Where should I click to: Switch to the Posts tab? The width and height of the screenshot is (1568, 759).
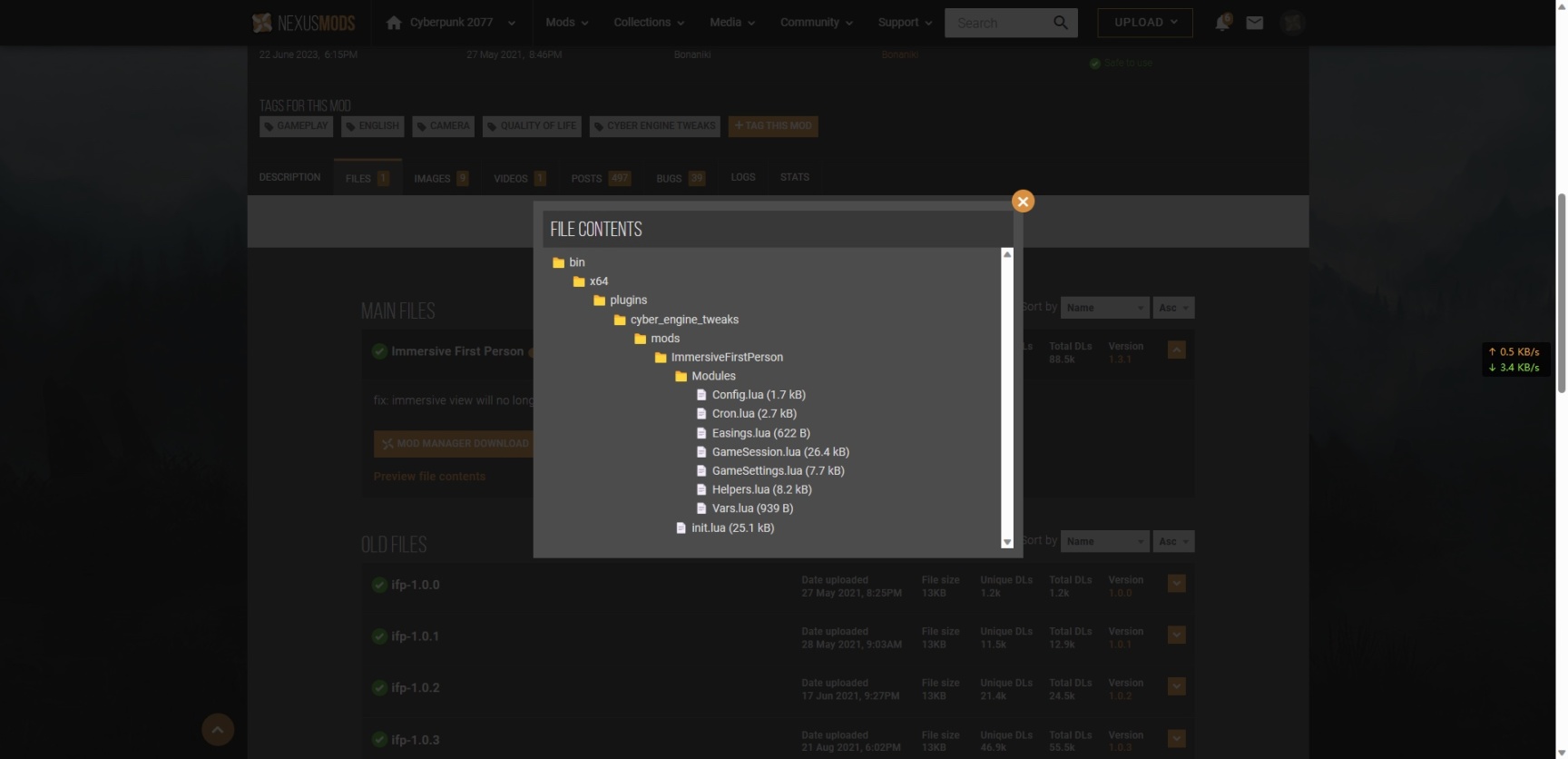600,178
